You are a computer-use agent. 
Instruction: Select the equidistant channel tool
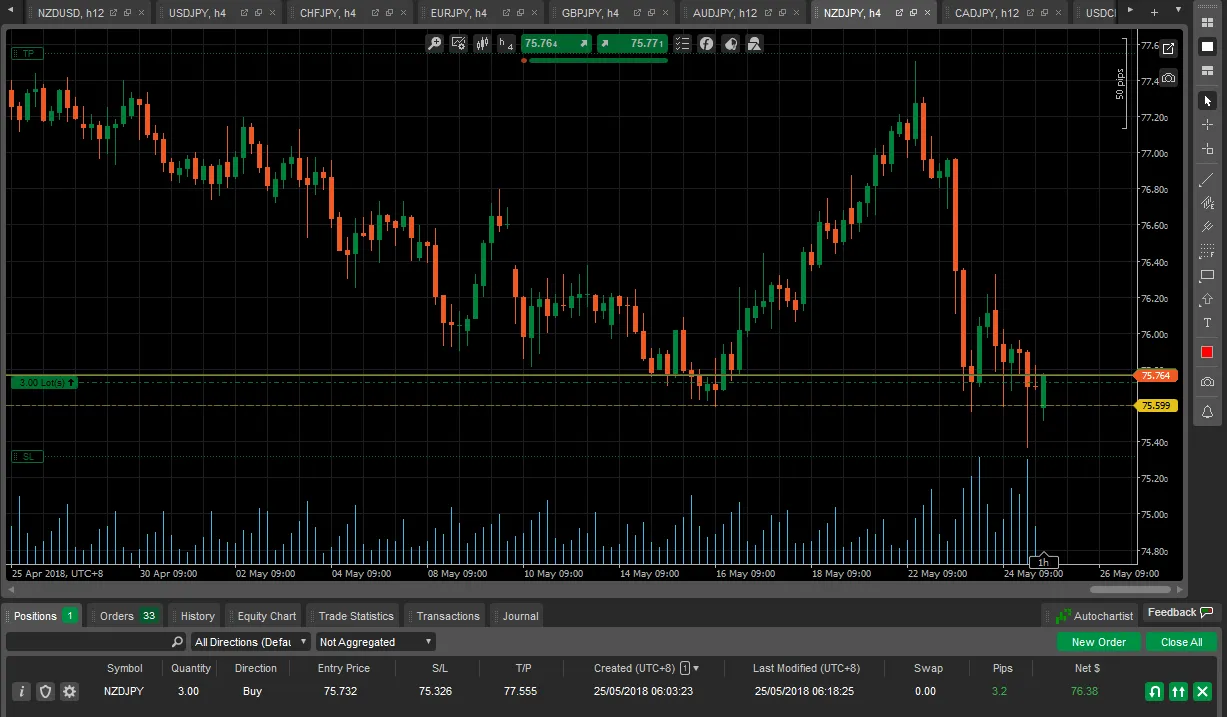(x=1207, y=203)
